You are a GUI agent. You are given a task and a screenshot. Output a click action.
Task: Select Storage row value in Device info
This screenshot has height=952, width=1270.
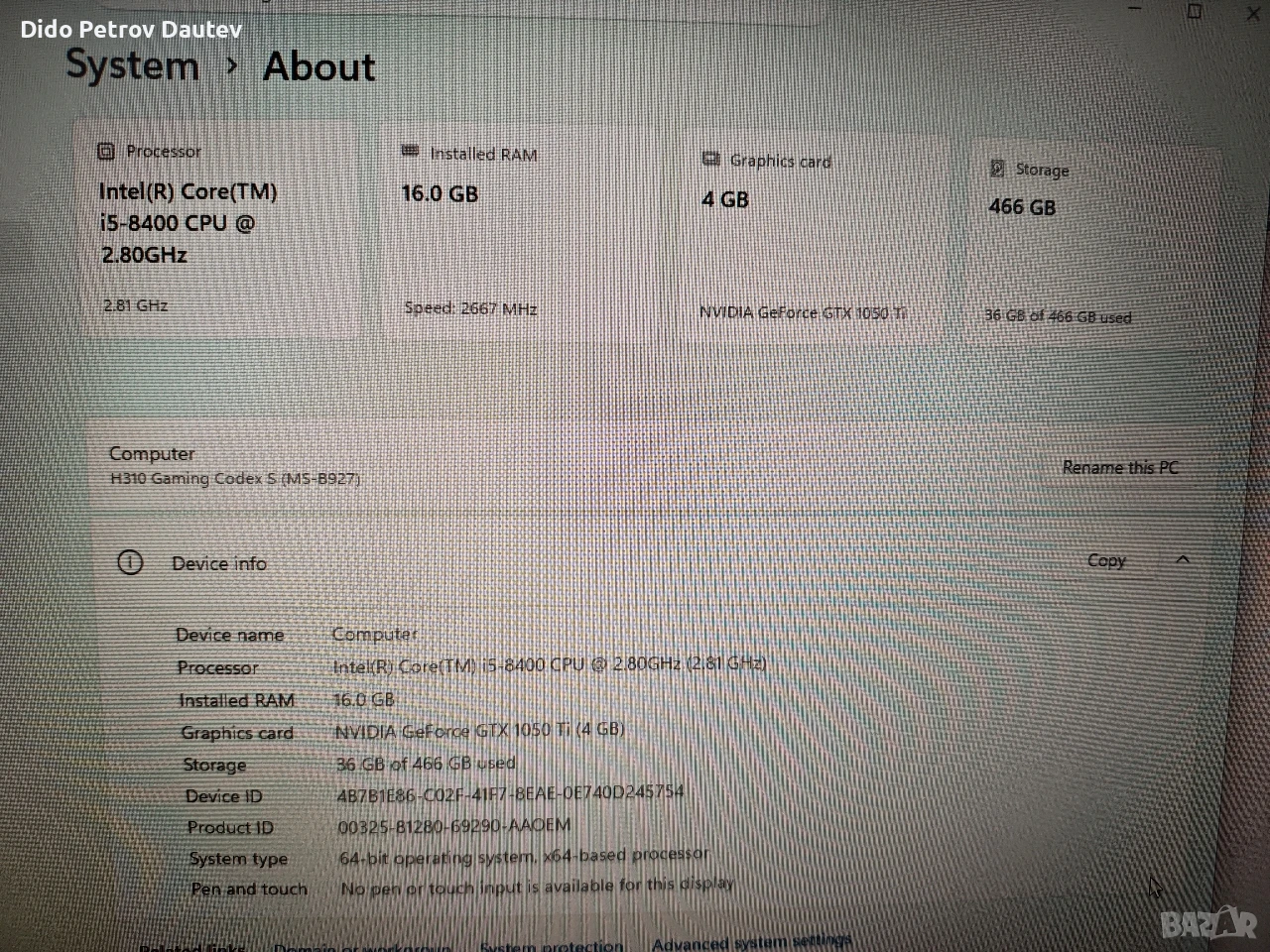point(426,763)
